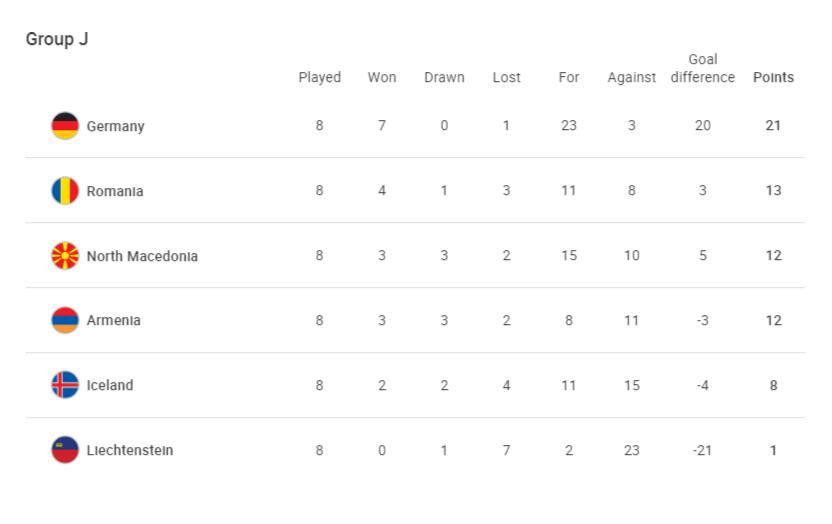This screenshot has width=832, height=524.
Task: Select the Played column header
Action: (x=319, y=77)
